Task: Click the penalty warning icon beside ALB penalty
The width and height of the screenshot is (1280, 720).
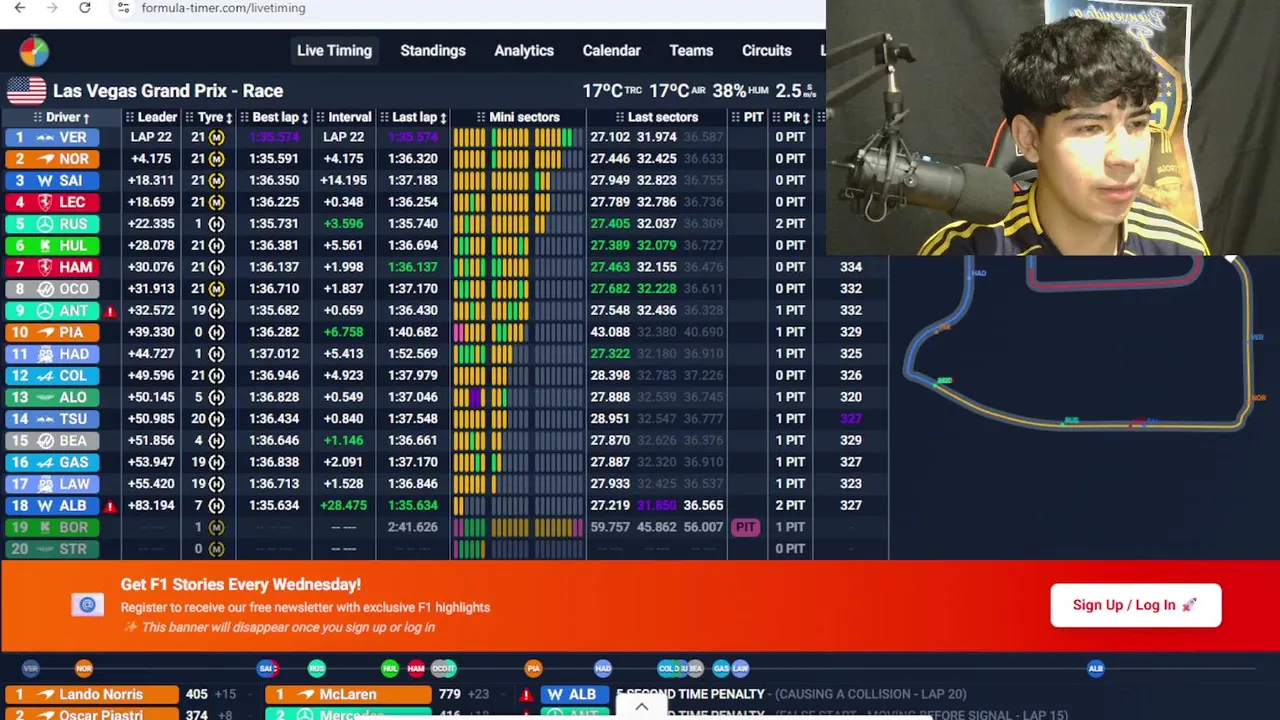Action: tap(526, 694)
